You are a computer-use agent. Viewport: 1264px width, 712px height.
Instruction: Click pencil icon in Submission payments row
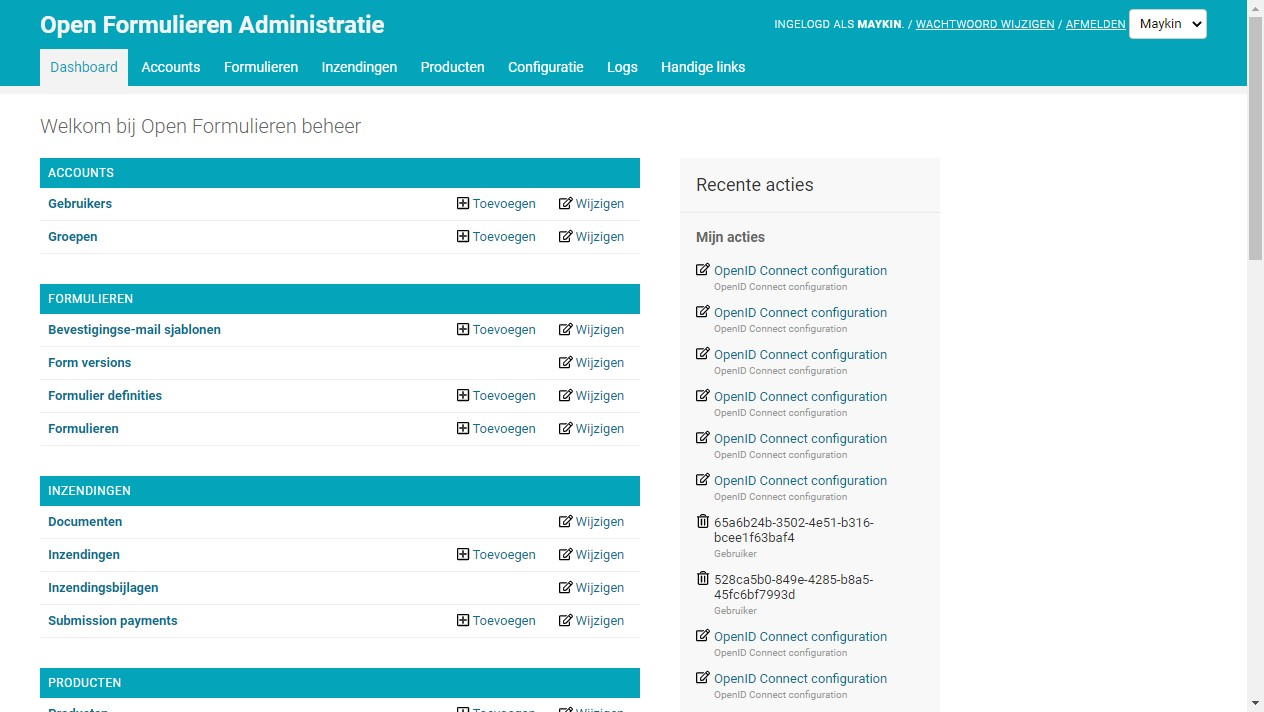point(566,620)
